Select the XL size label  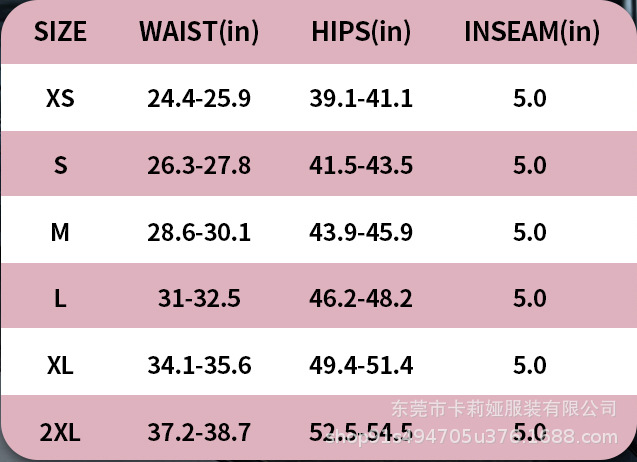click(x=60, y=365)
